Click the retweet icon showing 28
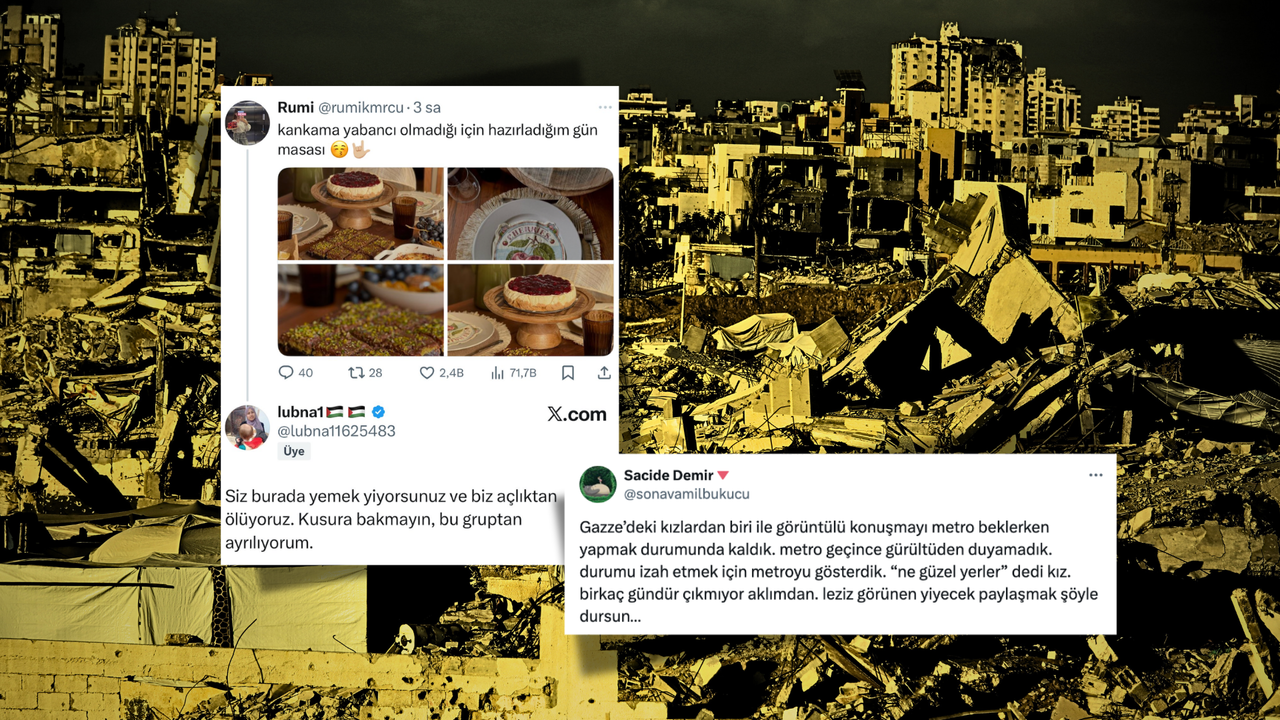The image size is (1280, 720). (355, 372)
